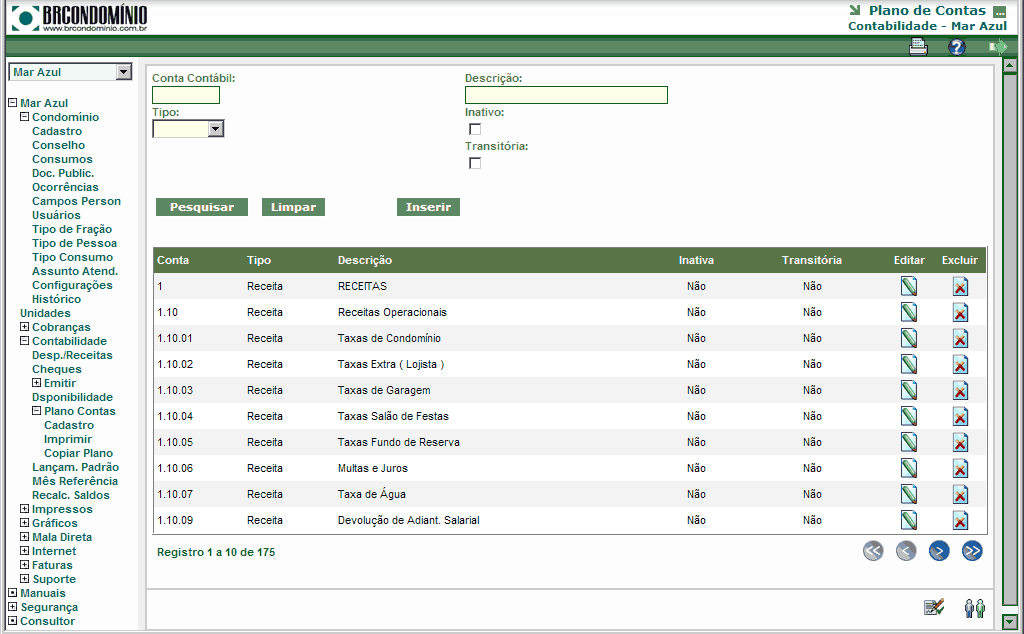Jump to the last page of records
1024x634 pixels.
click(972, 551)
